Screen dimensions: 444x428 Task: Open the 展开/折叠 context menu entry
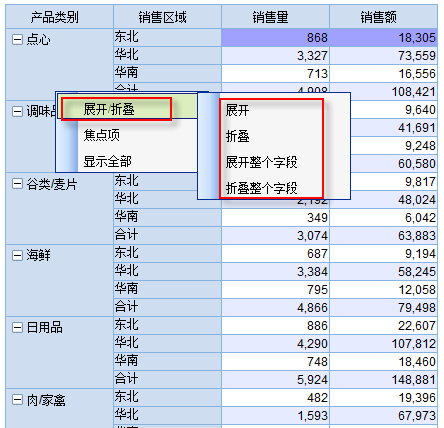[x=109, y=109]
